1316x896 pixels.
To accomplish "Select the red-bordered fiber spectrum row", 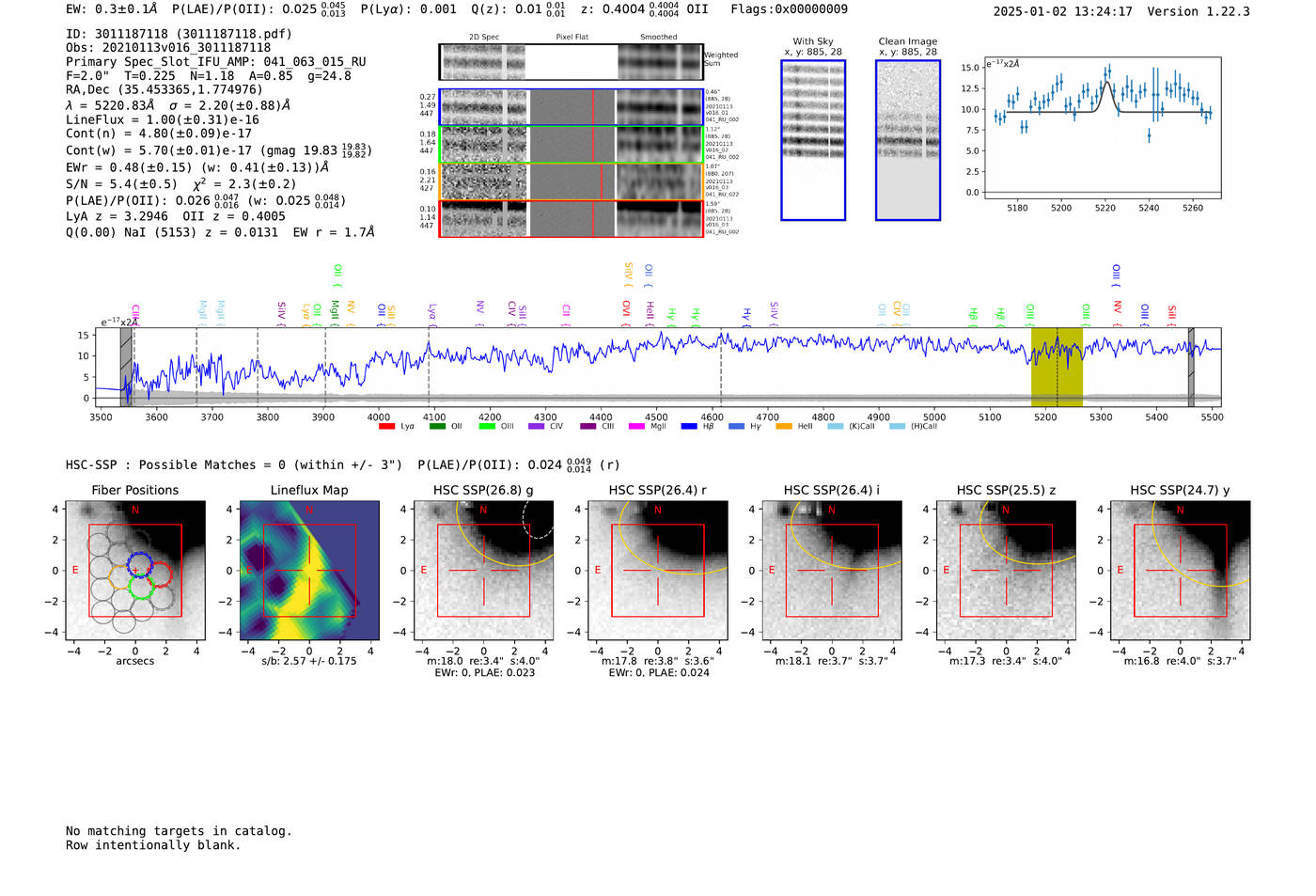I will coord(571,218).
